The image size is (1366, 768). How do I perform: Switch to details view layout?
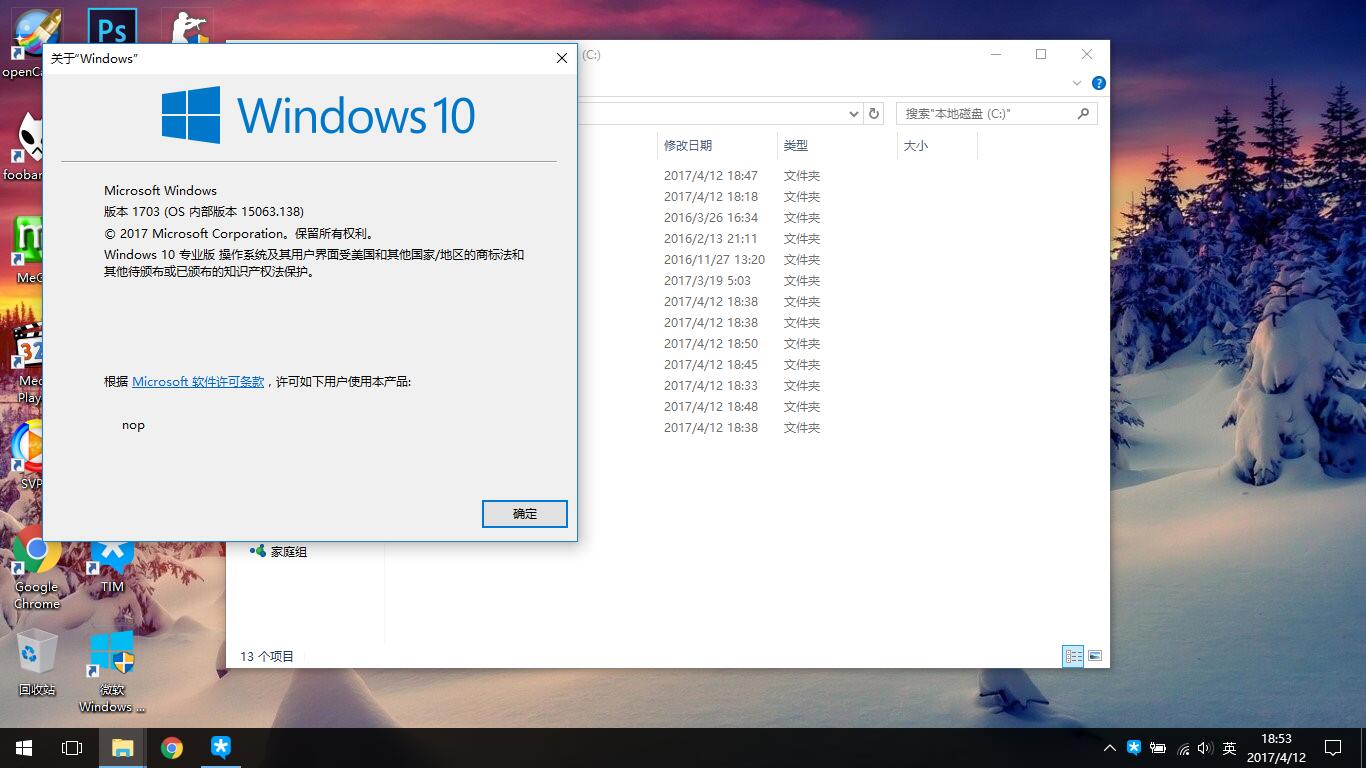(x=1073, y=656)
